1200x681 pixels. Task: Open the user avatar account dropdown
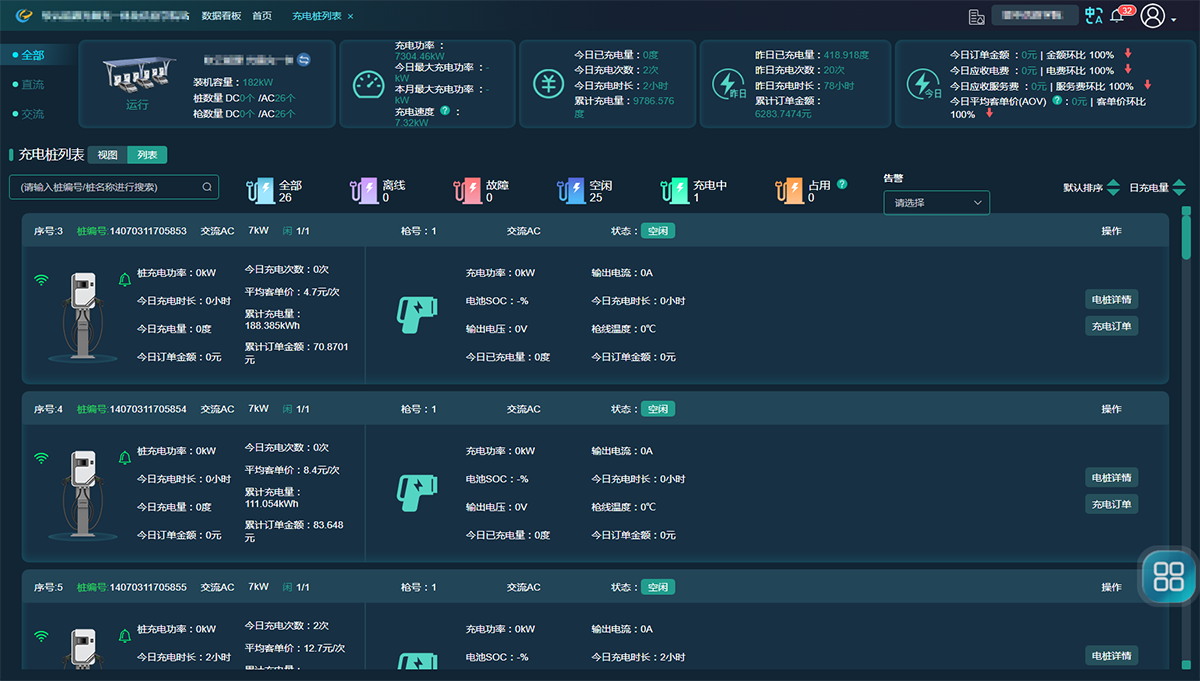pos(1158,16)
